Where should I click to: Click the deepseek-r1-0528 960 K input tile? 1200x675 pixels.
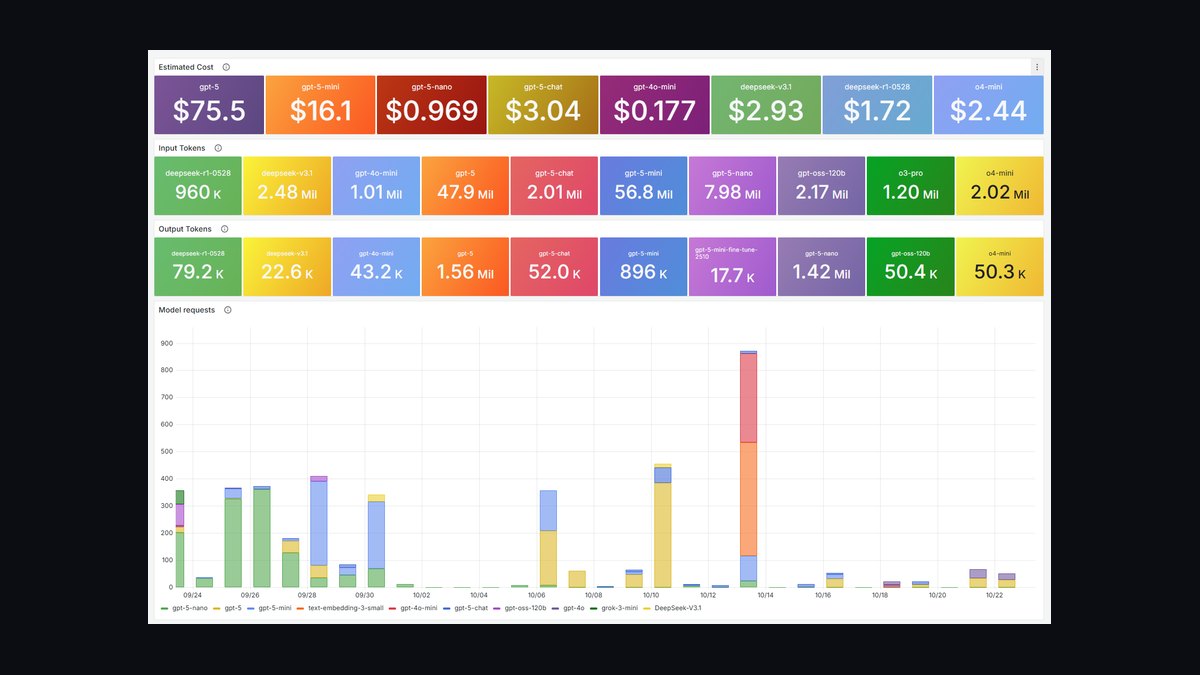198,186
